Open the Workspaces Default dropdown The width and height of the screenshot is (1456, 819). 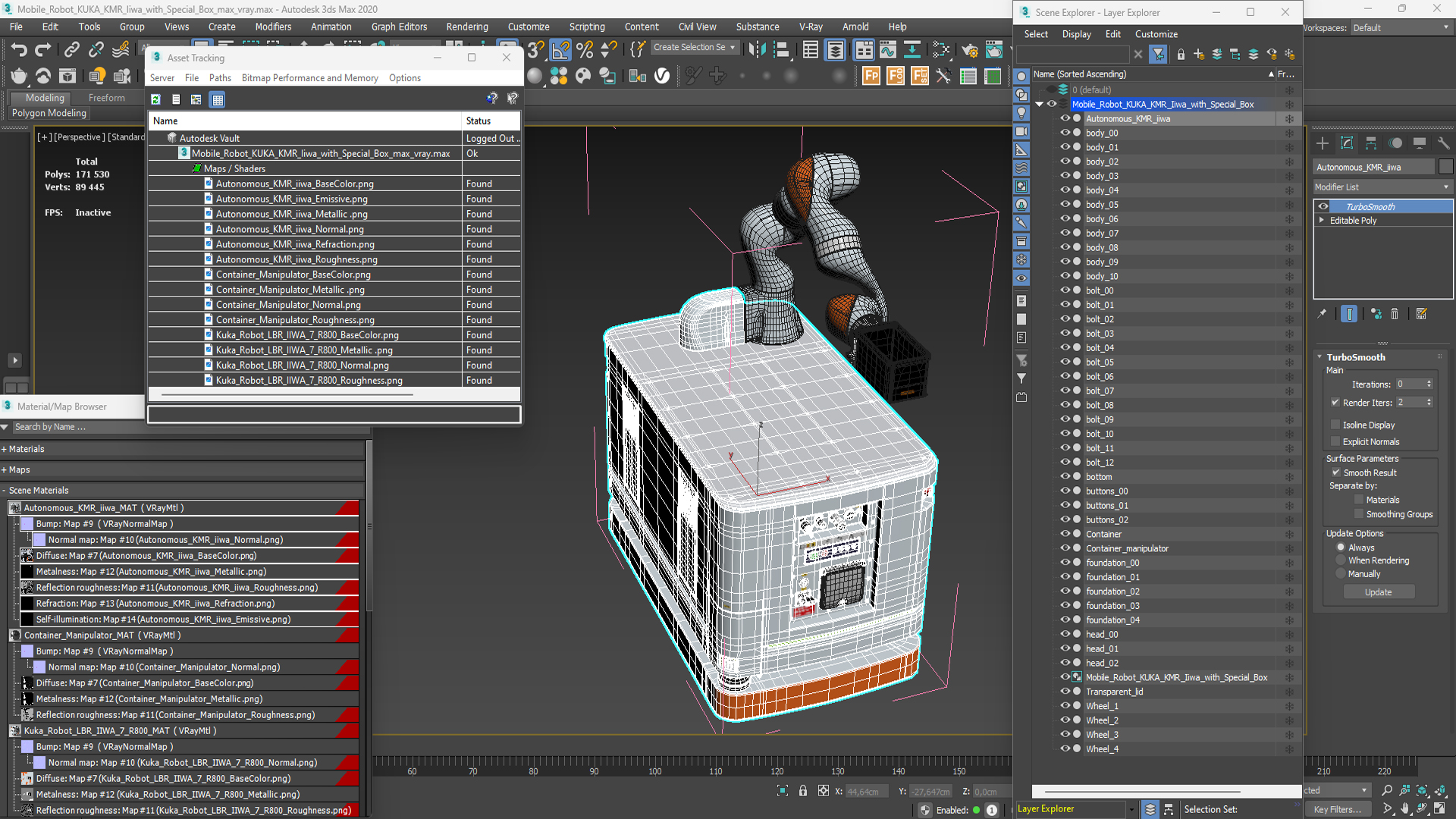point(1401,28)
